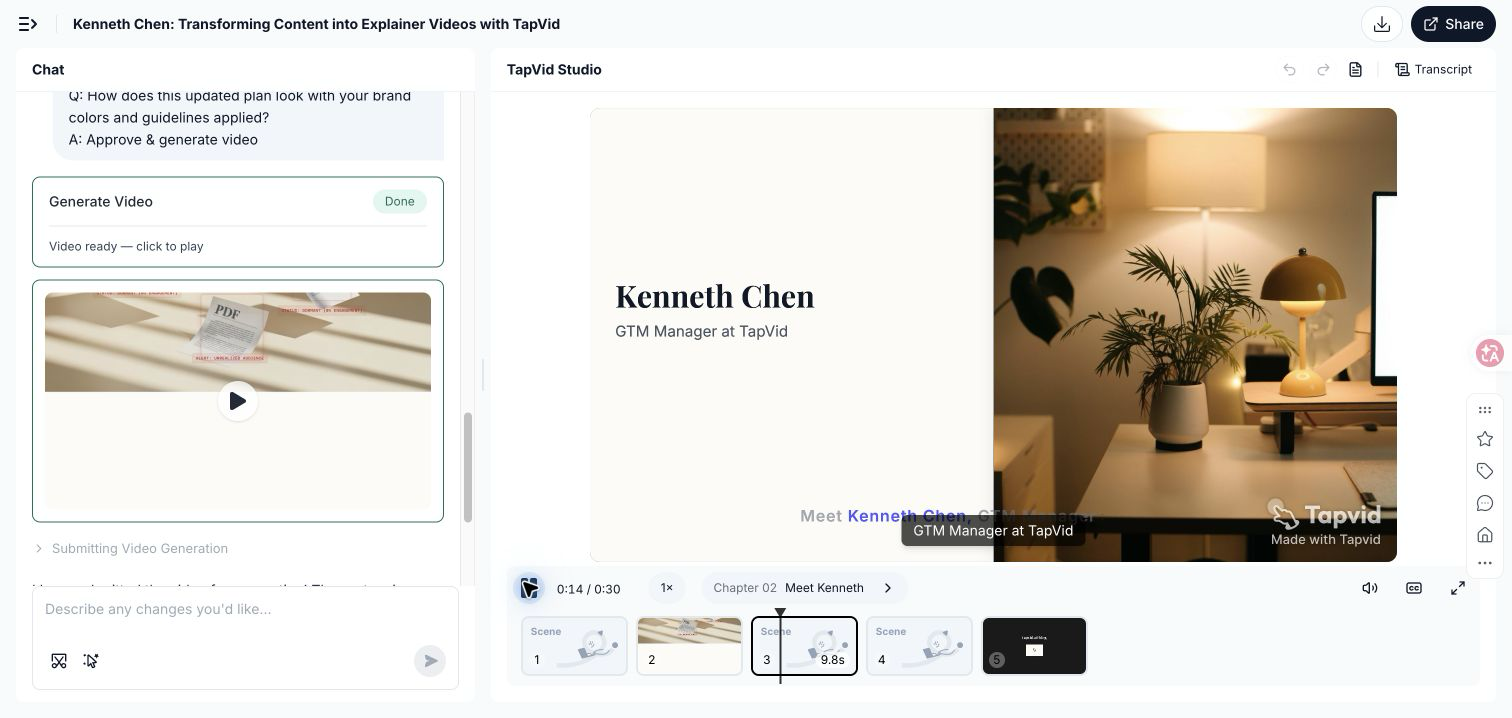Open the more options ellipsis in right toolbar
Viewport: 1512px width, 718px height.
1485,563
